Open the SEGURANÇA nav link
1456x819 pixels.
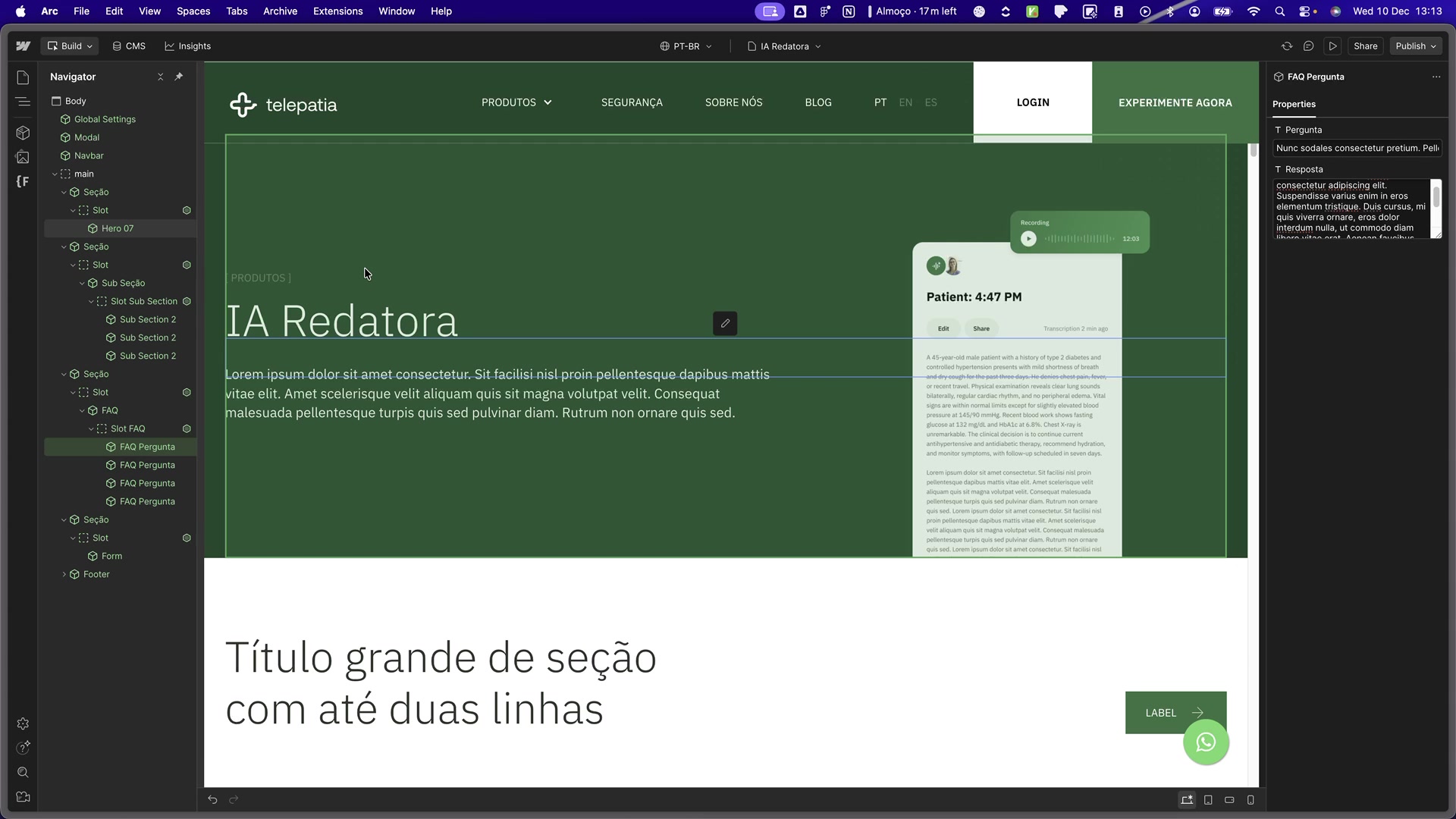coord(632,102)
